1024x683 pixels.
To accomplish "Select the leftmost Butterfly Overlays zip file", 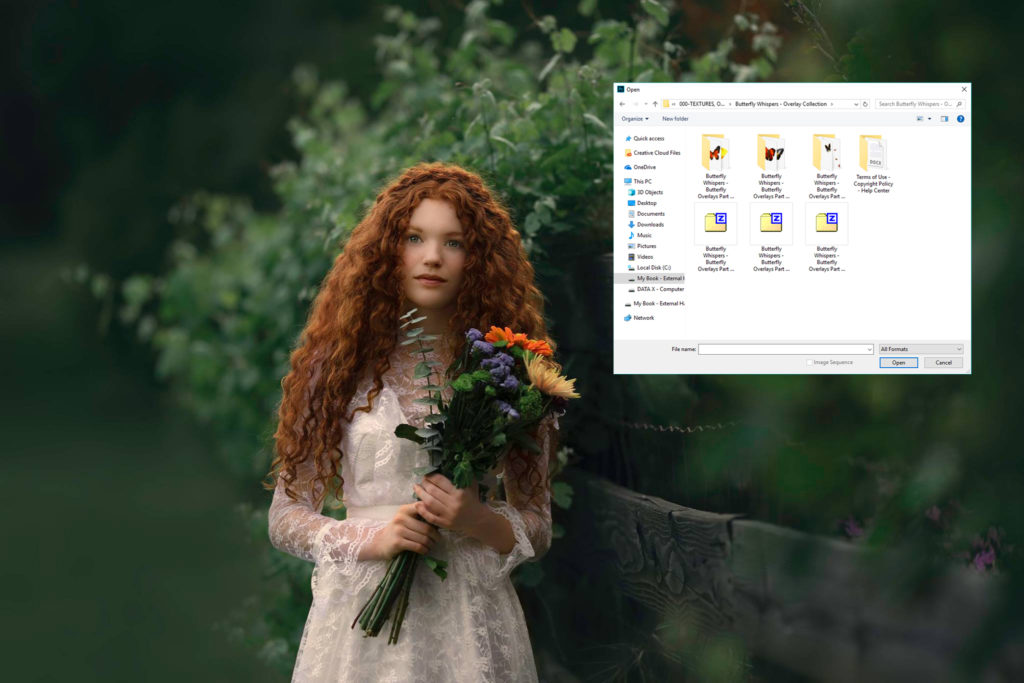I will click(716, 239).
